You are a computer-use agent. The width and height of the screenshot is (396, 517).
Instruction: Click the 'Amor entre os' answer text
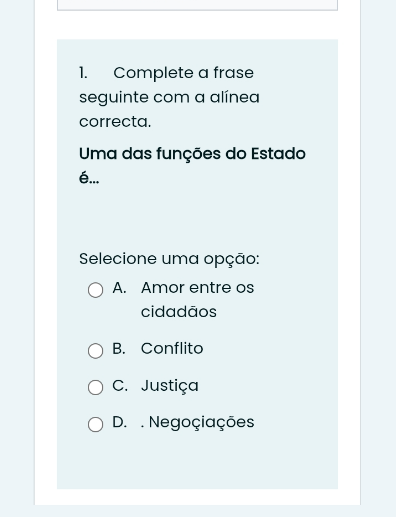click(x=197, y=287)
